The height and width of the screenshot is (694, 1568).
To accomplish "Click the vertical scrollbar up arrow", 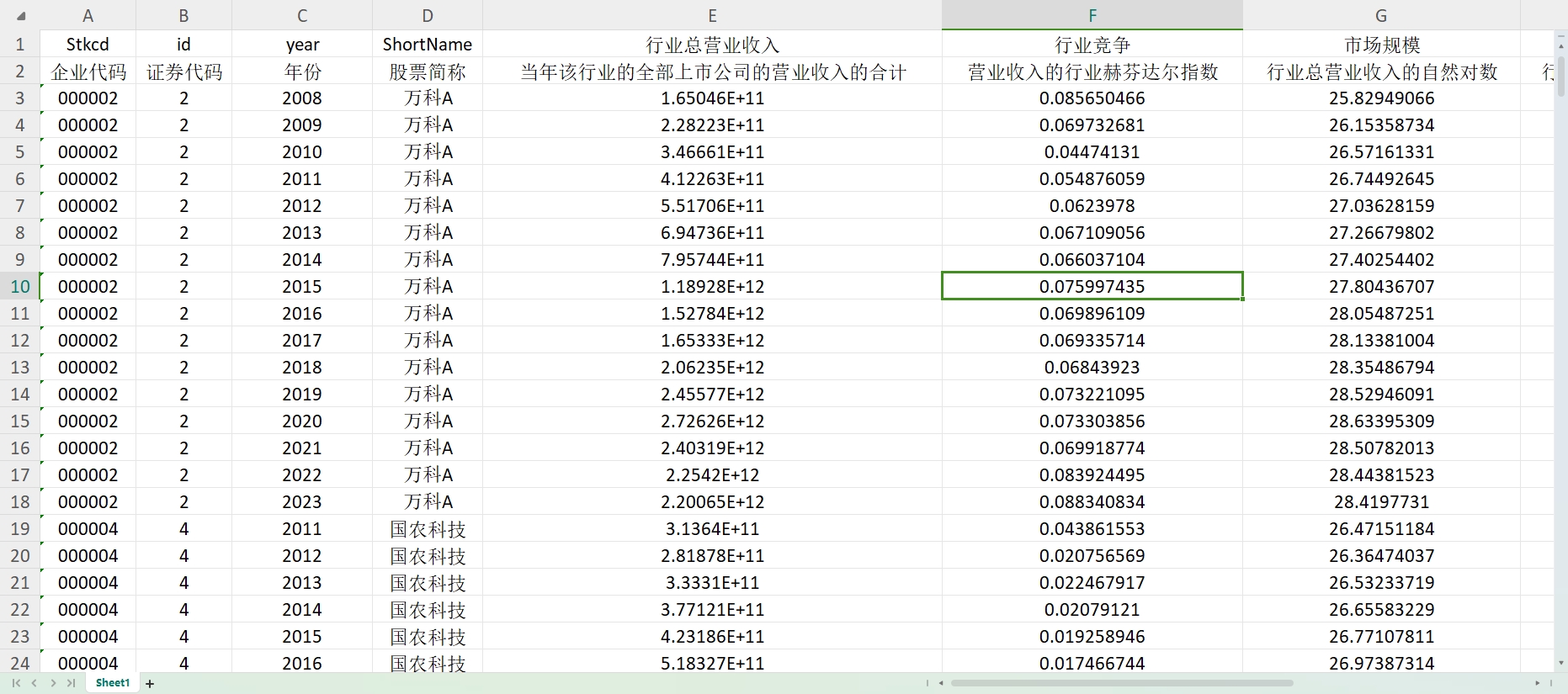I will click(1560, 46).
